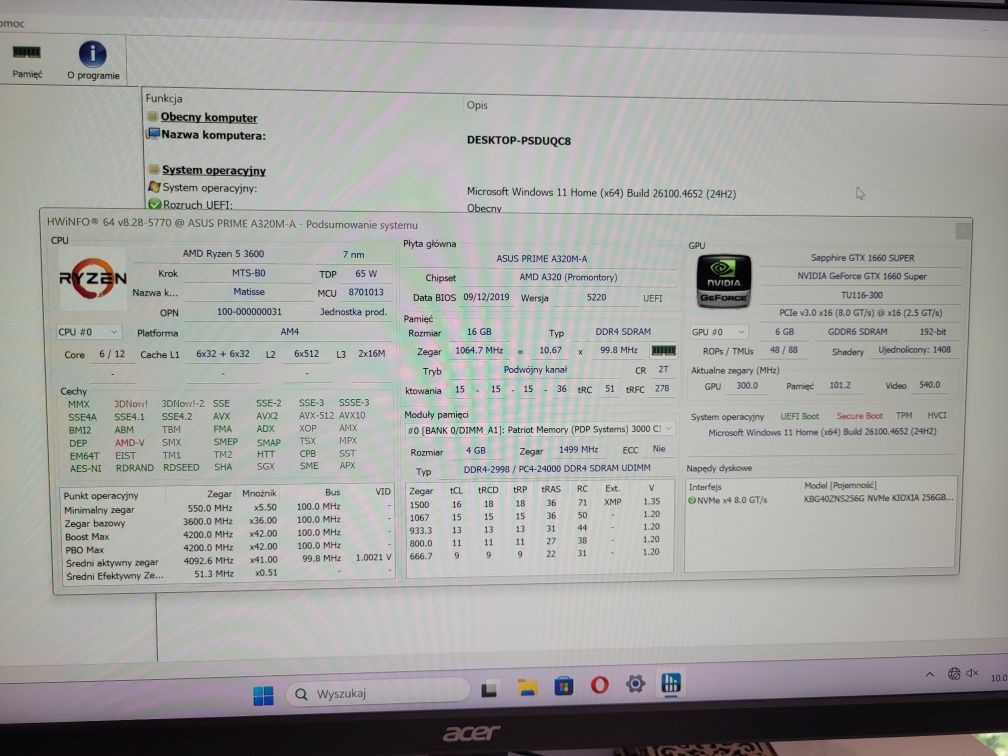Screen dimensions: 1008x756
Task: Click the 5220 BIOS version value
Action: click(596, 298)
